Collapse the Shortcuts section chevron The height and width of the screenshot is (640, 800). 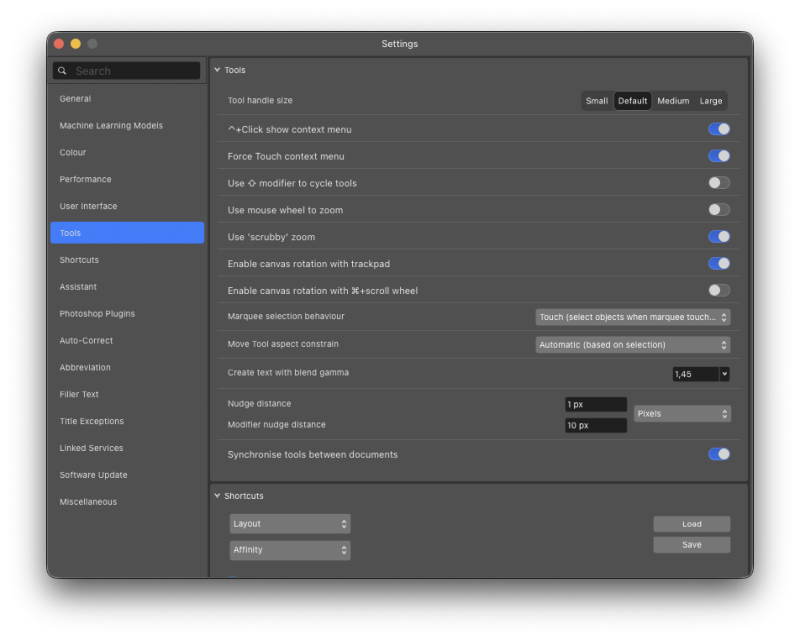(217, 496)
